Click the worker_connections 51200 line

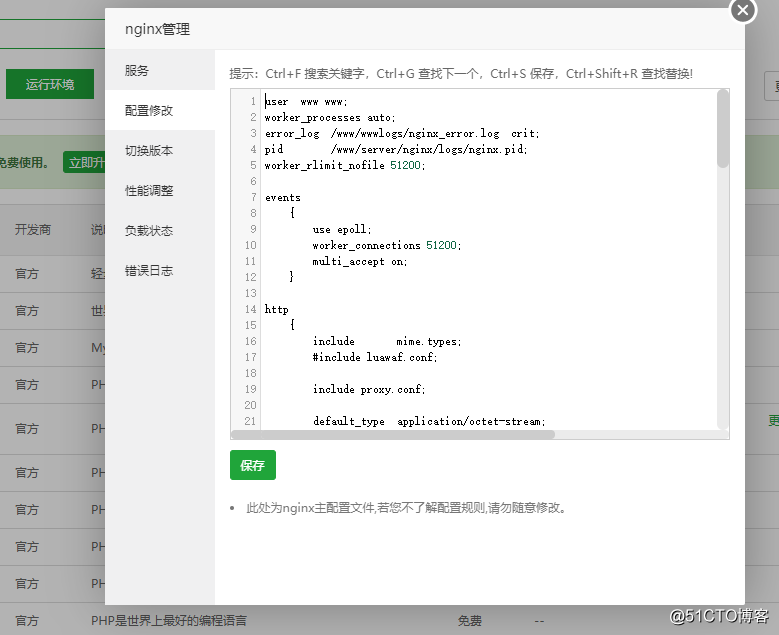tap(387, 245)
